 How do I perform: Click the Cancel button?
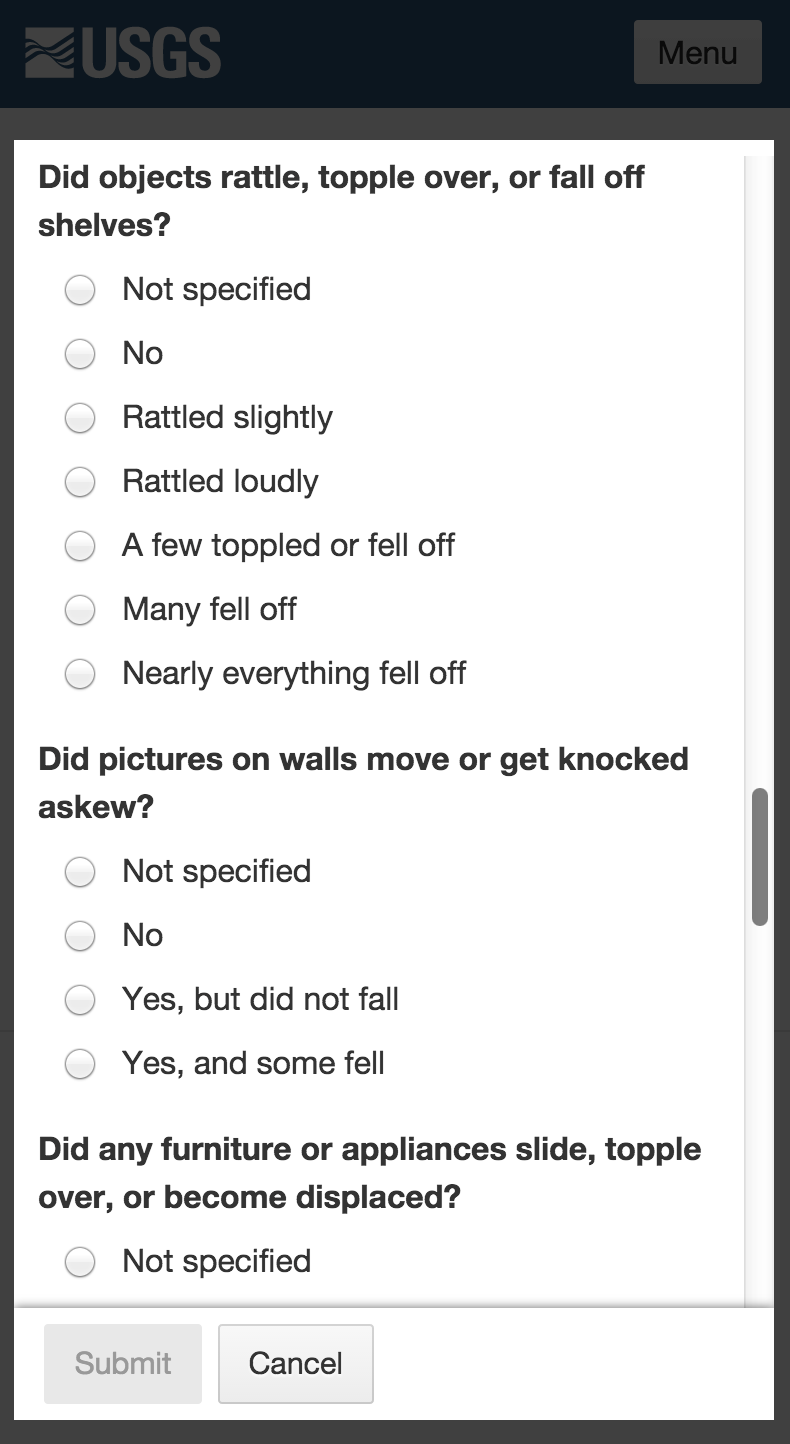pyautogui.click(x=295, y=1363)
